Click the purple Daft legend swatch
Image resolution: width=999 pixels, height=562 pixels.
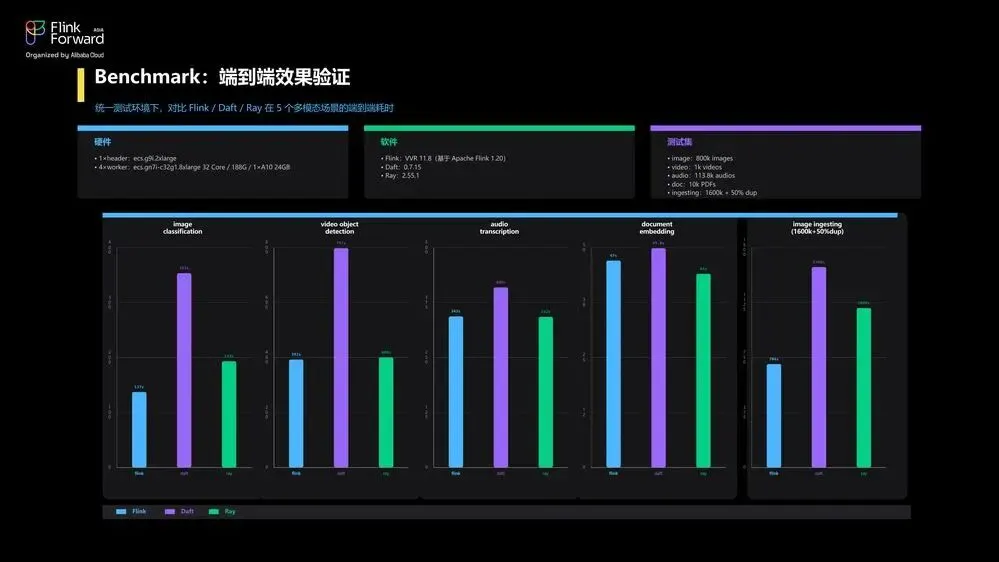point(169,511)
